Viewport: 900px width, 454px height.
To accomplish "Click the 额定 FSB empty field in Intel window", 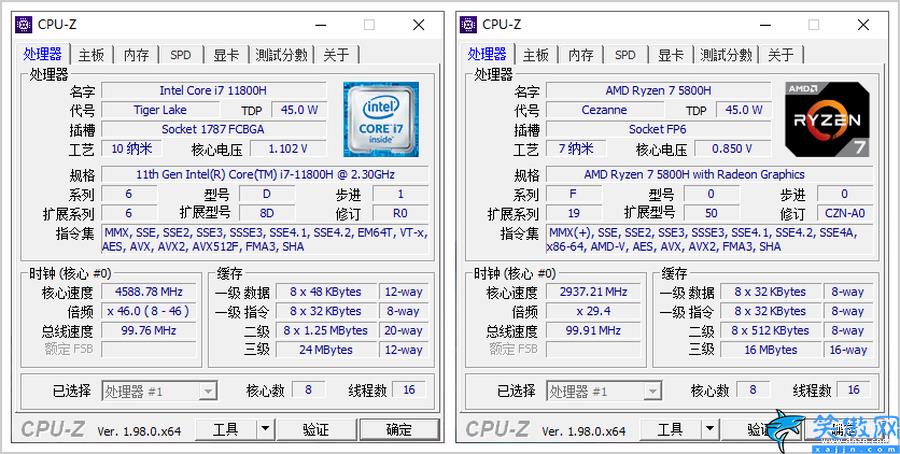I will click(149, 350).
